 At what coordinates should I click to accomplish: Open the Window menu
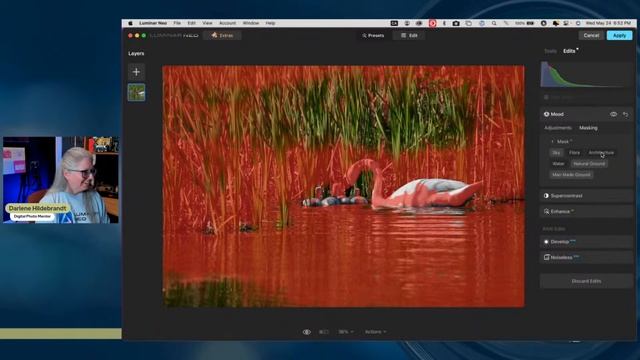pos(251,23)
